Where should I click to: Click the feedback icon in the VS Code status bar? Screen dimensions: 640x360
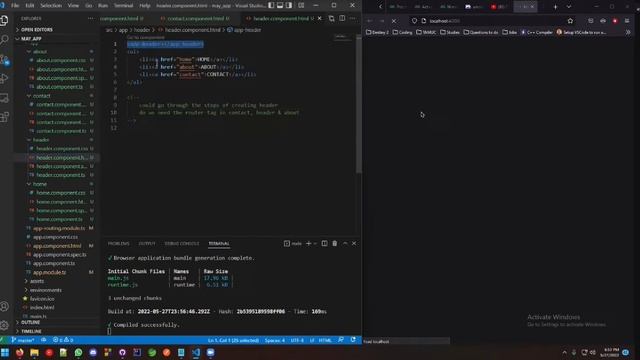341,340
